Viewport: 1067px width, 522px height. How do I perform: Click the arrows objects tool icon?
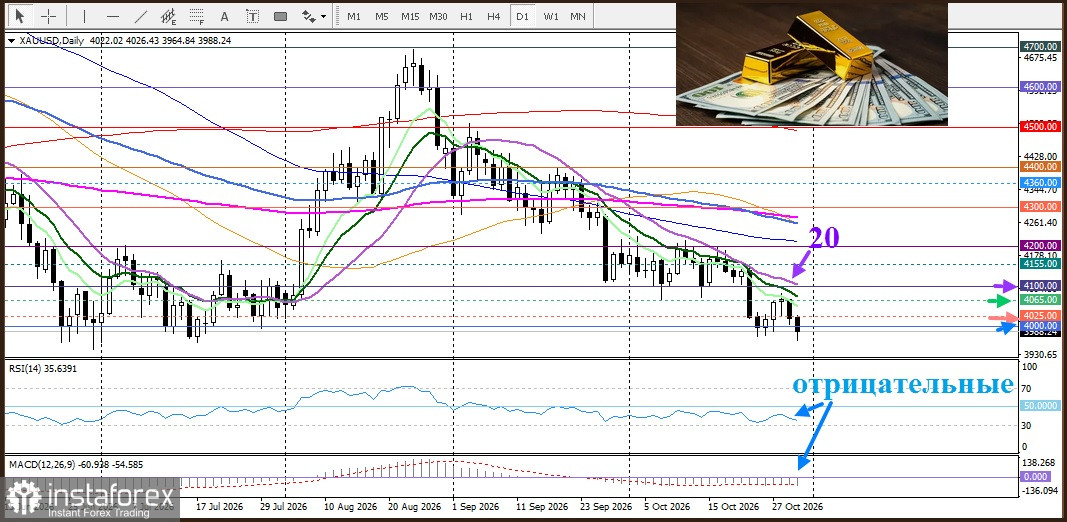309,16
